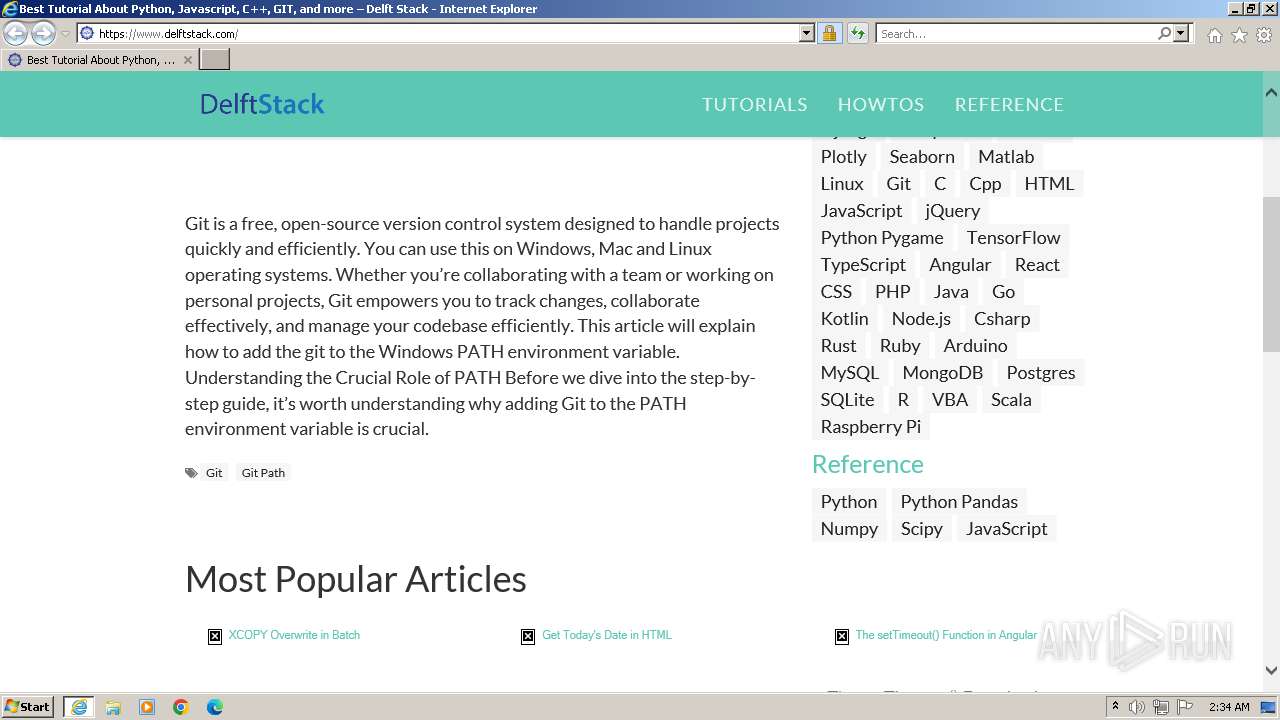Open the Rust tag
The image size is (1280, 720).
coord(839,345)
